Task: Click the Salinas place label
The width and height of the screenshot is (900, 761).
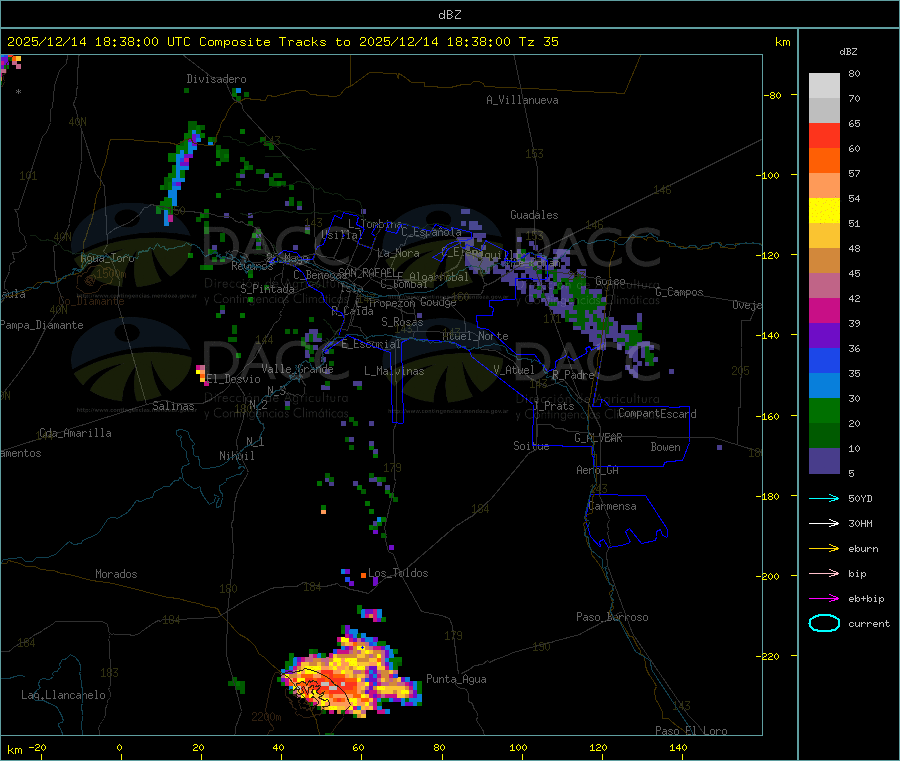Action: click(173, 406)
